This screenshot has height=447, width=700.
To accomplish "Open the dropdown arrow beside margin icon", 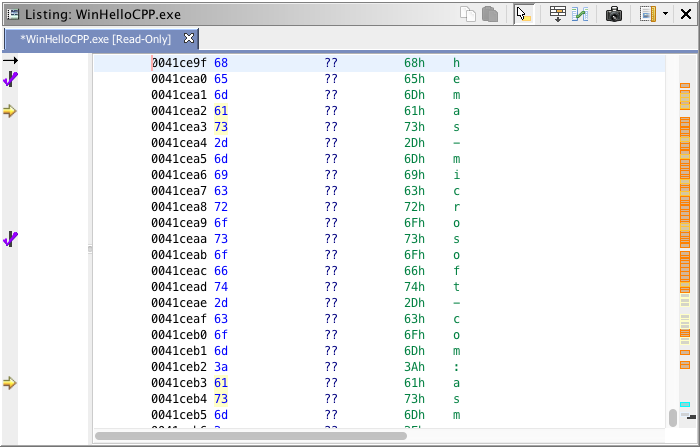I will [x=665, y=14].
